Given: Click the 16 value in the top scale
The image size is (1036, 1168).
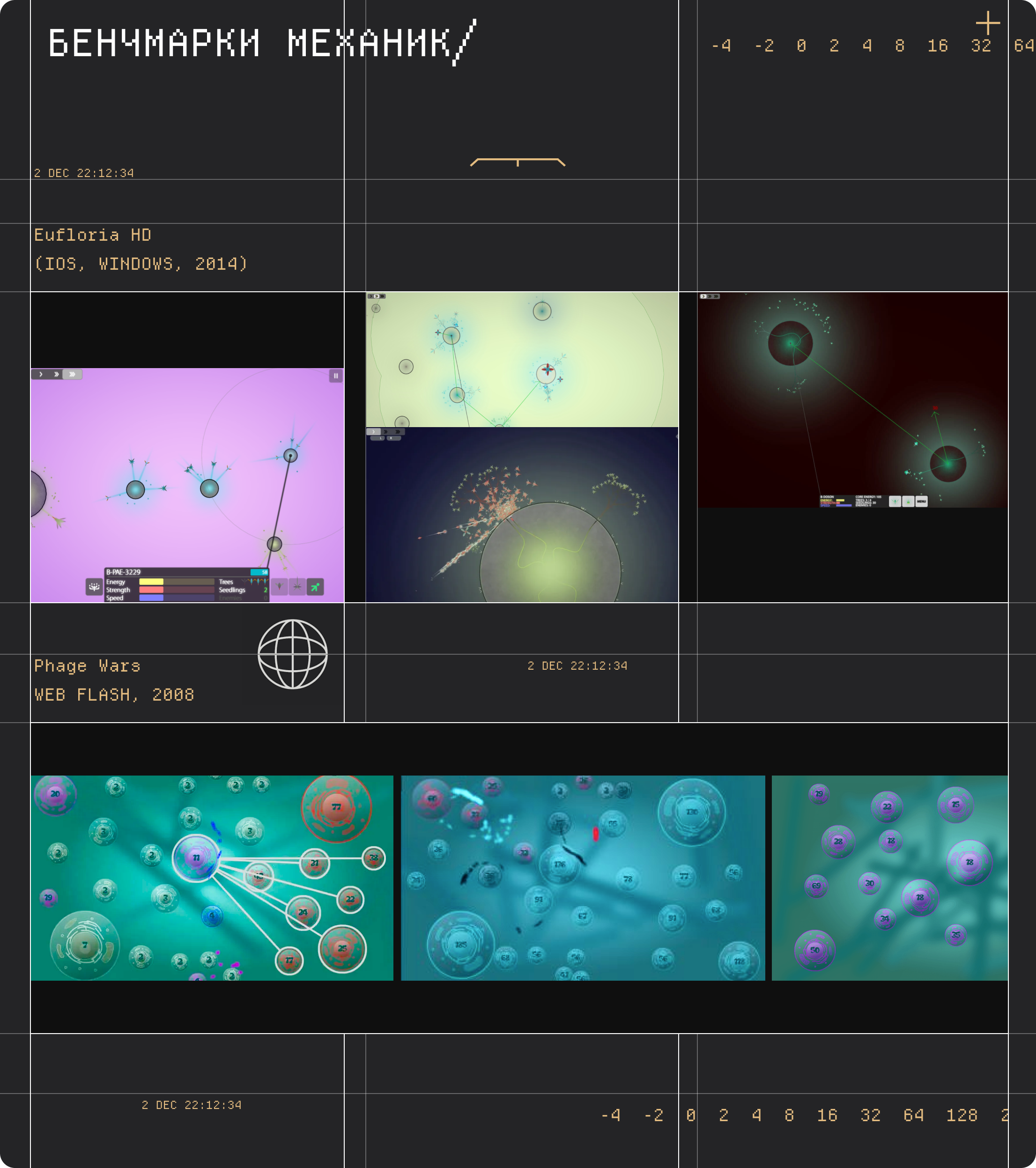Looking at the screenshot, I should [938, 46].
